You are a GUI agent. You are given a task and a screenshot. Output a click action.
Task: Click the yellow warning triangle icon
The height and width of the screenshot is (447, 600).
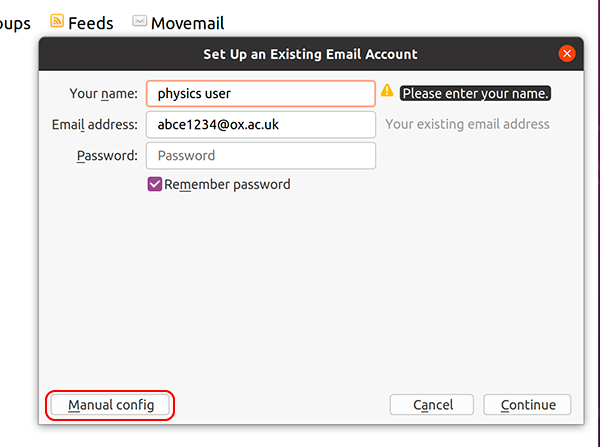pyautogui.click(x=387, y=92)
